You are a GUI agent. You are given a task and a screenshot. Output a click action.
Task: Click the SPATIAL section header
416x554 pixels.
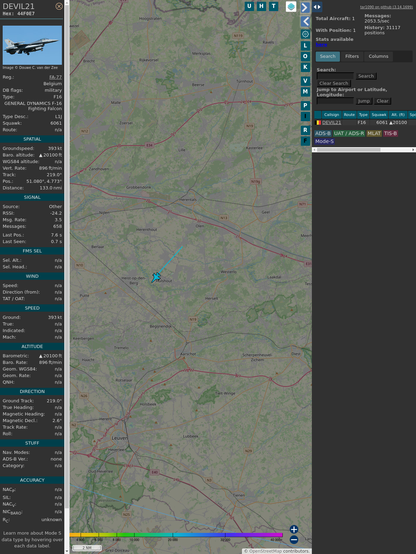click(x=32, y=139)
